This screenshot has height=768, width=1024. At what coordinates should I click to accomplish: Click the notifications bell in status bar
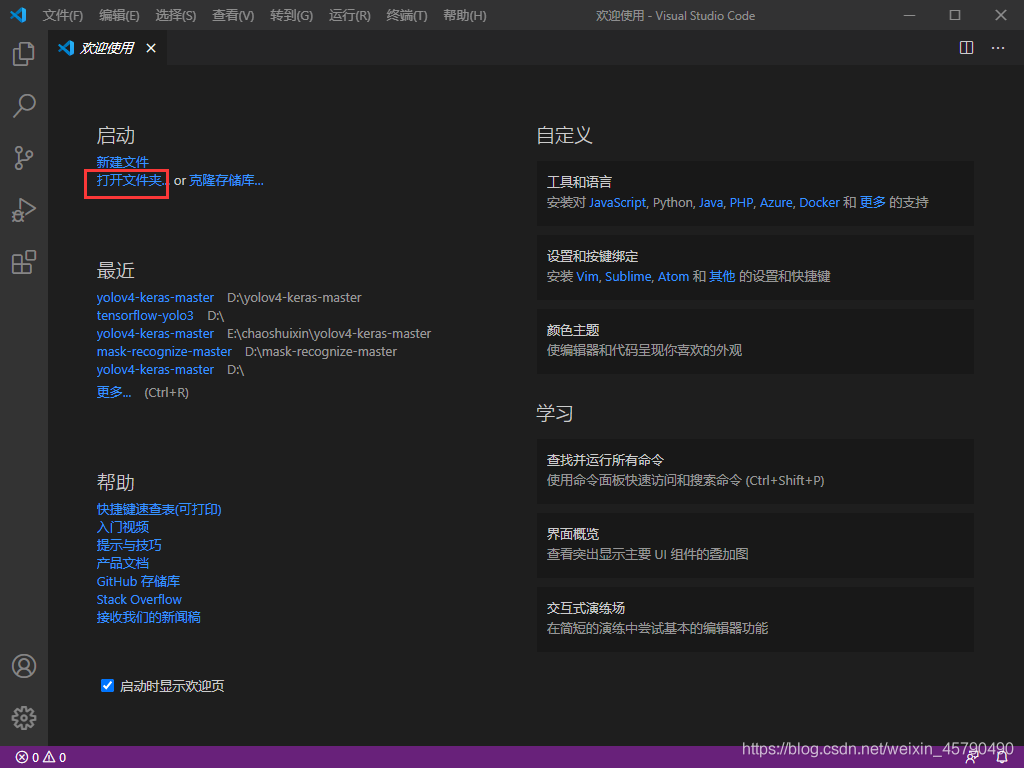(1002, 758)
